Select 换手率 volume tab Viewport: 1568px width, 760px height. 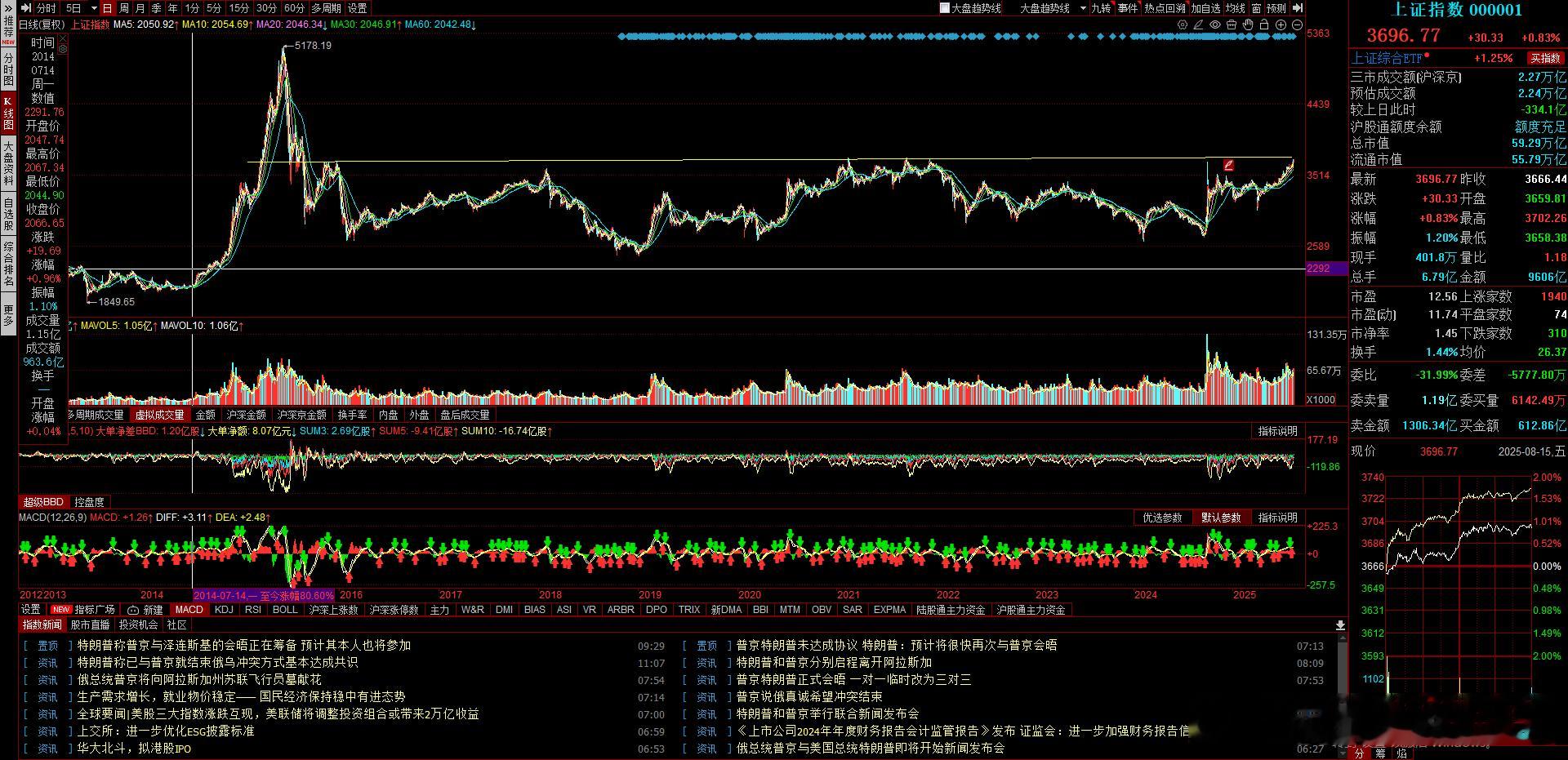[352, 415]
